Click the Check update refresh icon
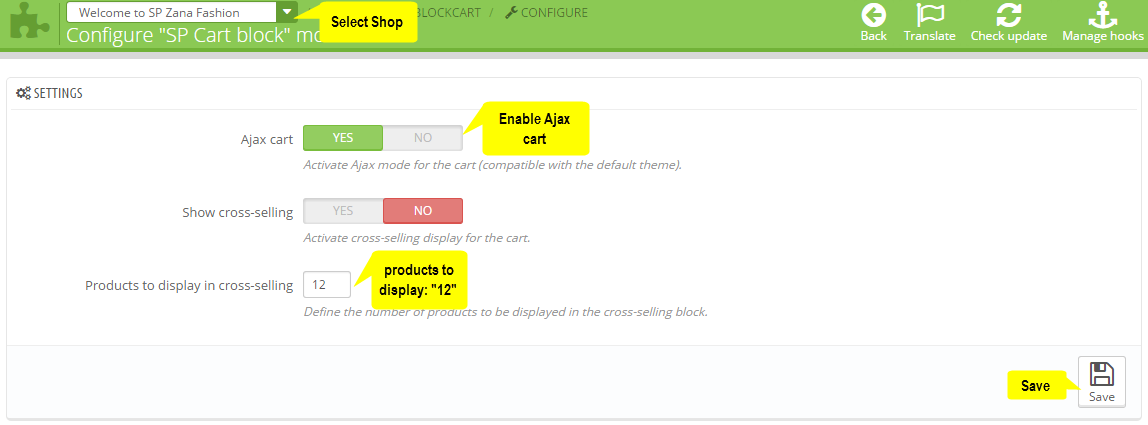 click(1009, 15)
